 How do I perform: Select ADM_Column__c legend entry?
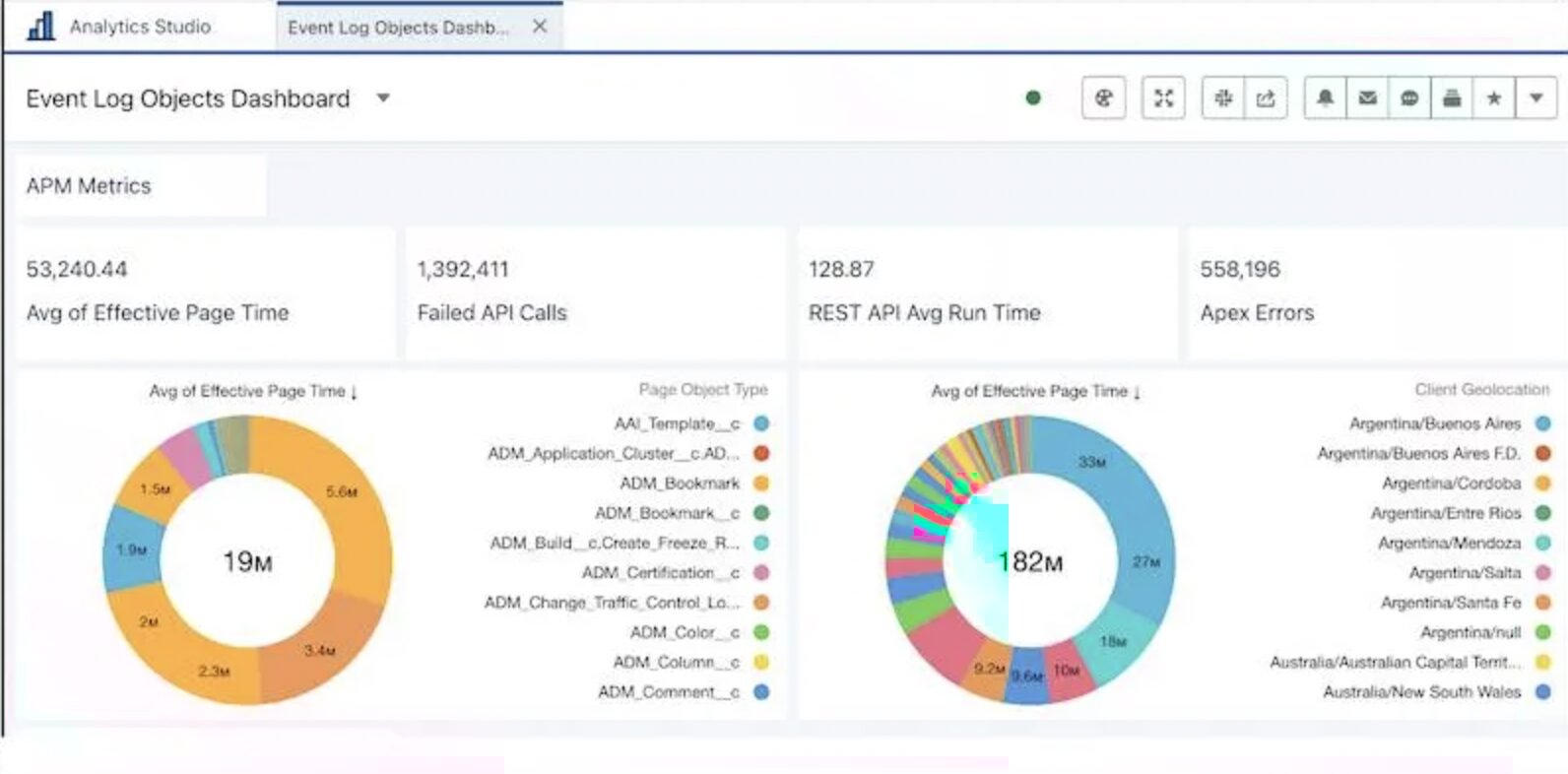(691, 662)
